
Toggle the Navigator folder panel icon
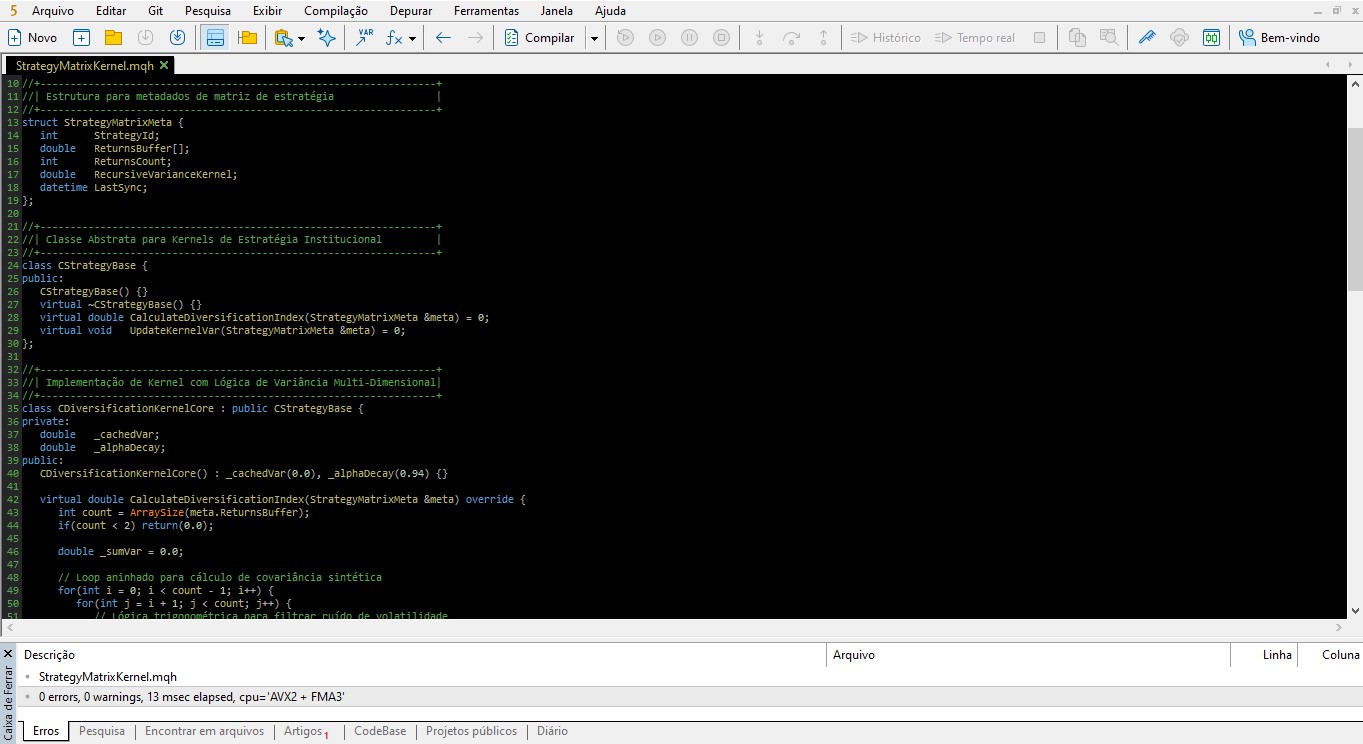(247, 38)
